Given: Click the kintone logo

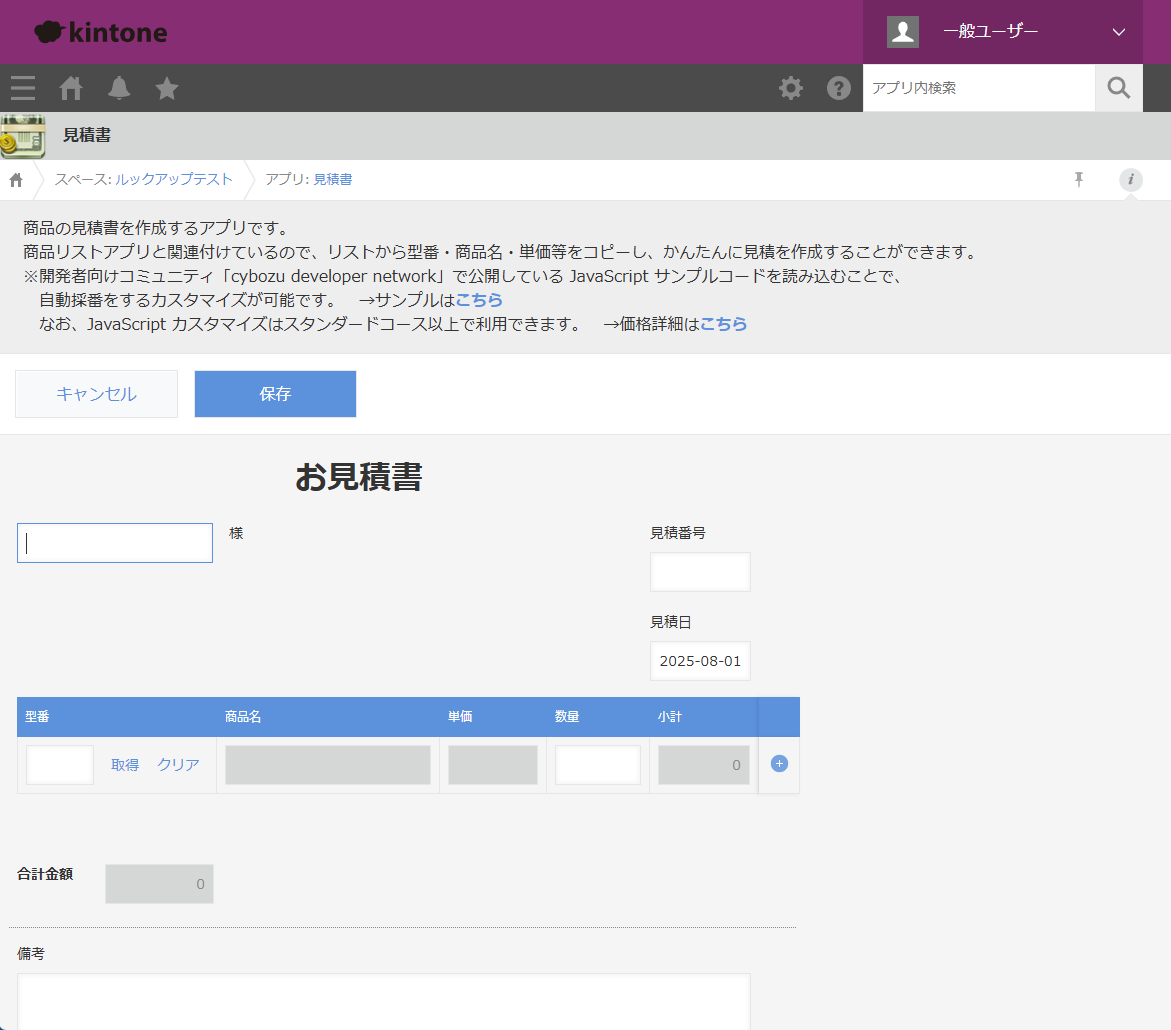Looking at the screenshot, I should [101, 32].
